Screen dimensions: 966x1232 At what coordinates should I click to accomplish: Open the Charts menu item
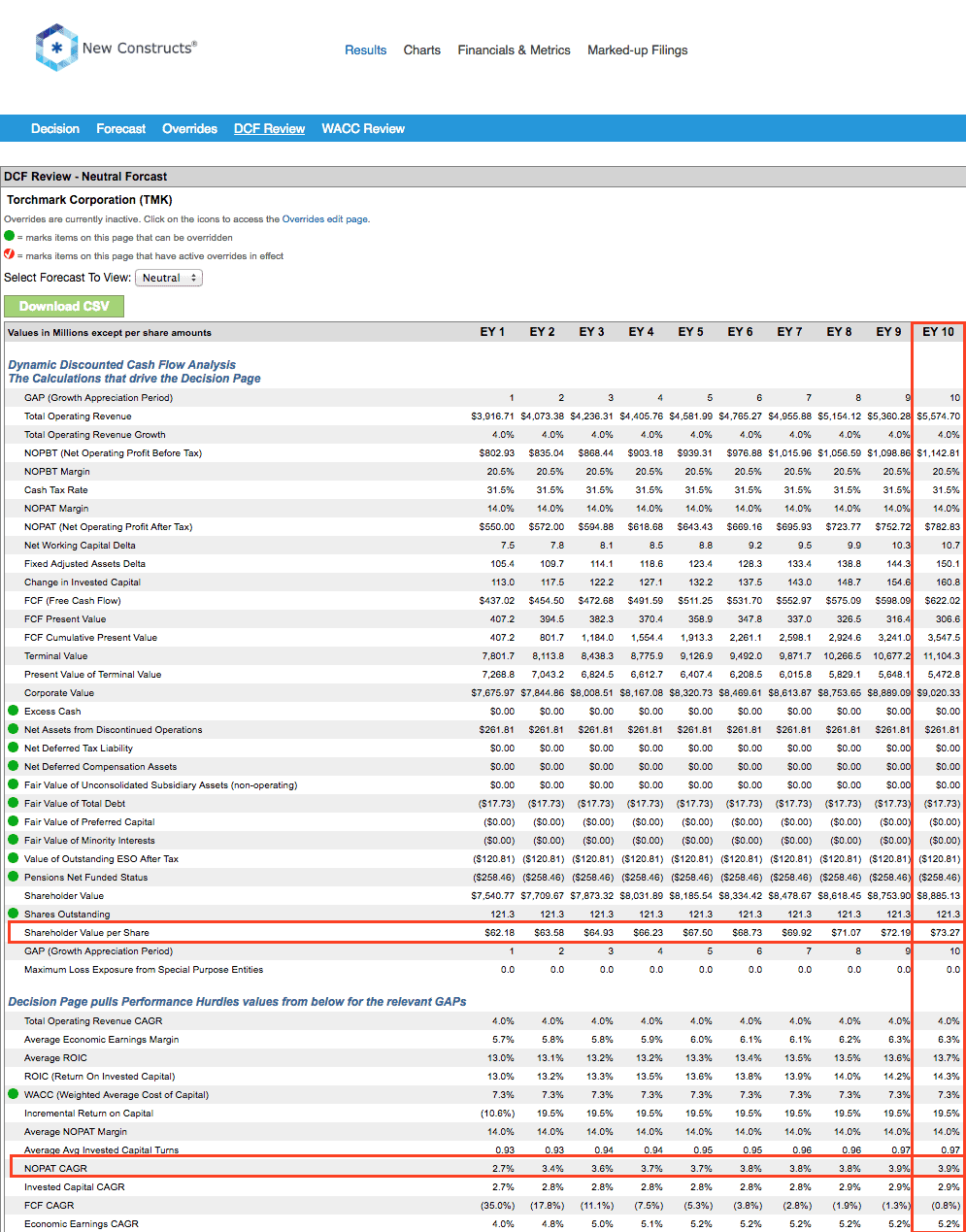422,50
